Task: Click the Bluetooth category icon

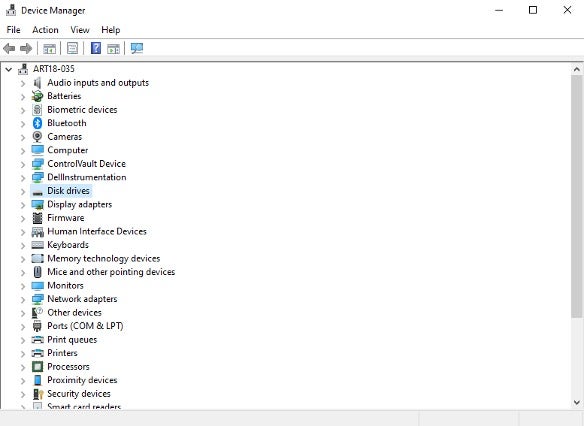Action: (x=37, y=123)
